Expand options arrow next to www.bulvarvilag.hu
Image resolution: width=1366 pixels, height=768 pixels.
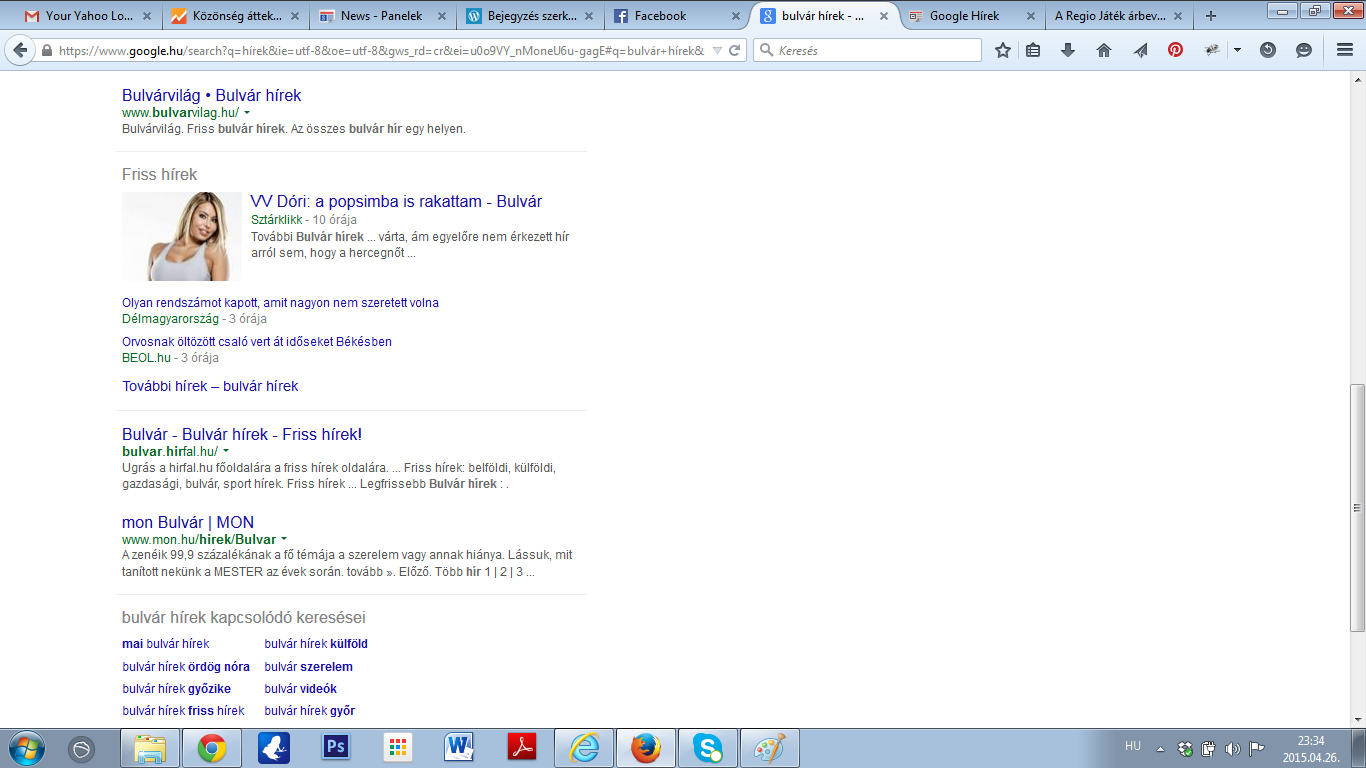tap(247, 113)
